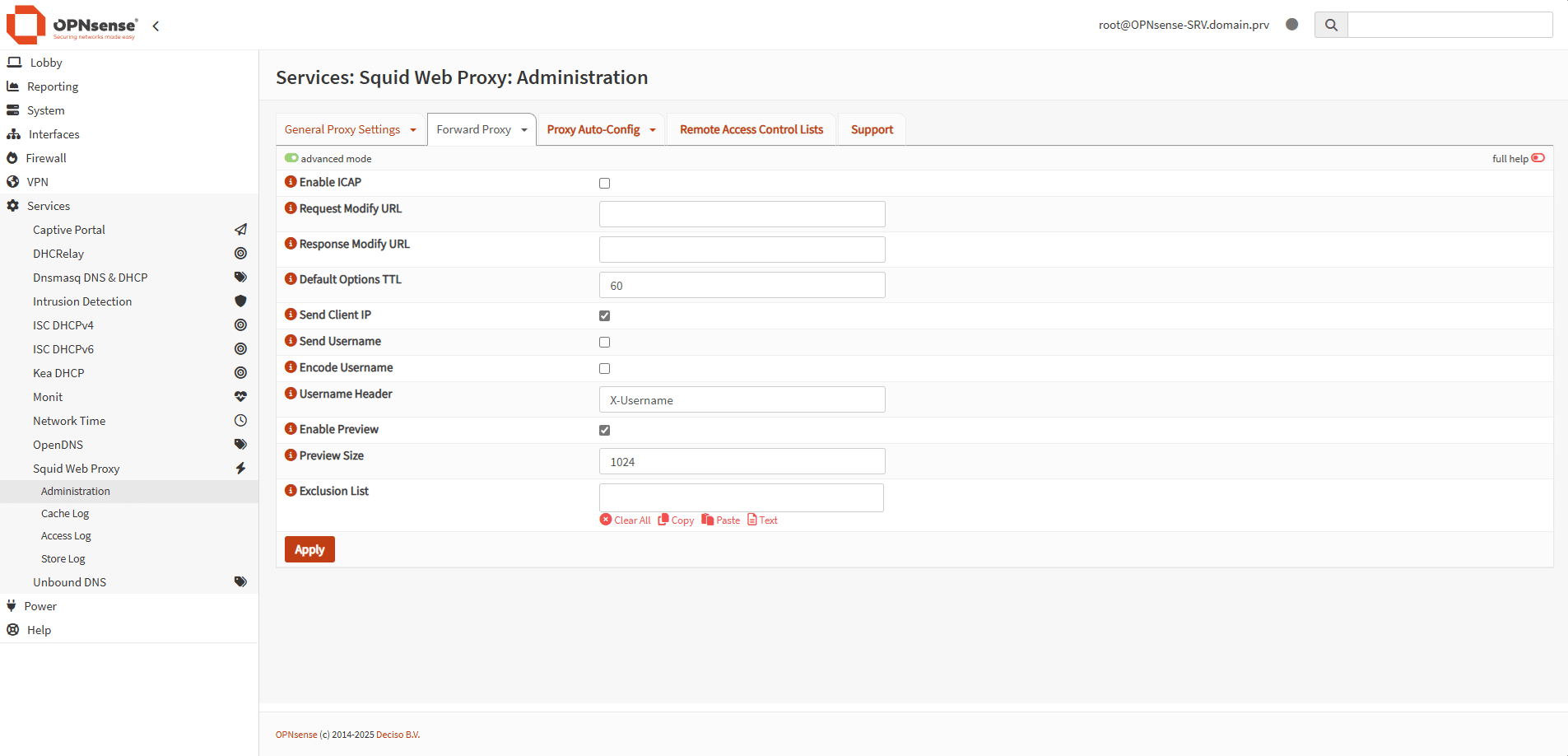Open the Access Log page
This screenshot has width=1568, height=756.
coord(129,536)
